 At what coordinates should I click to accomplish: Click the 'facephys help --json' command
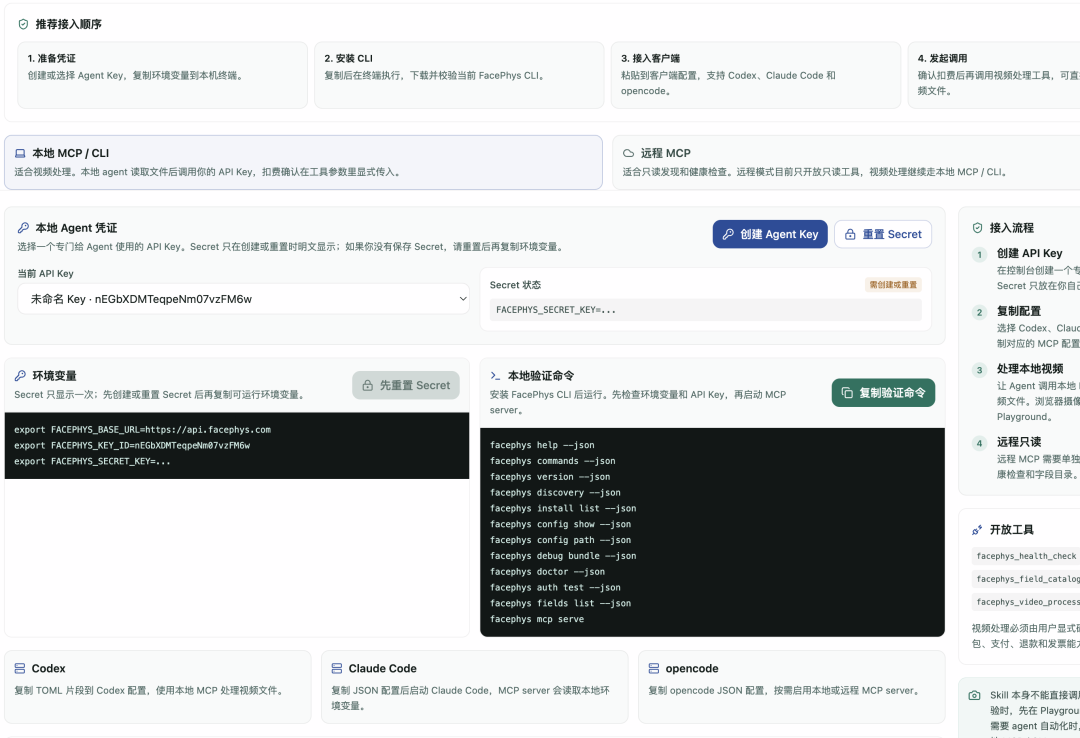pyautogui.click(x=542, y=445)
